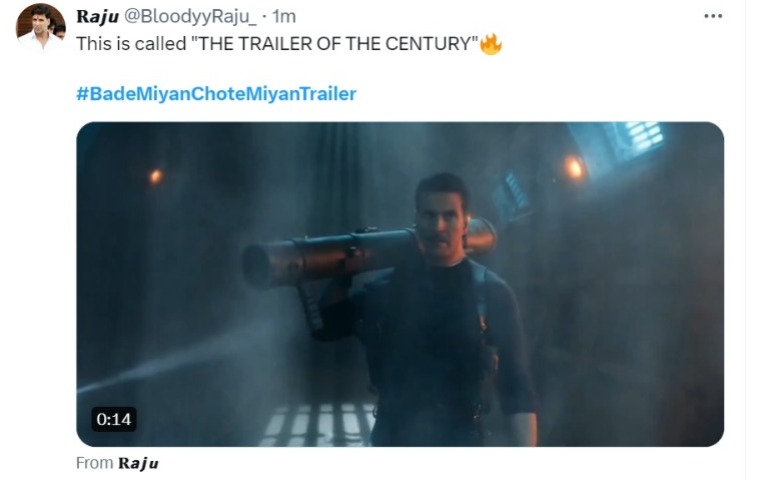The height and width of the screenshot is (480, 766).
Task: Click the 0:14 duration badge on the video
Action: click(x=114, y=419)
